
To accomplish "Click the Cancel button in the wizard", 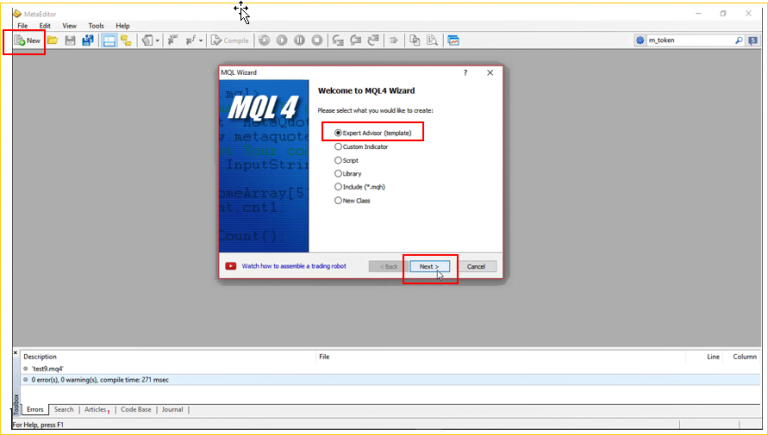I will (x=476, y=266).
